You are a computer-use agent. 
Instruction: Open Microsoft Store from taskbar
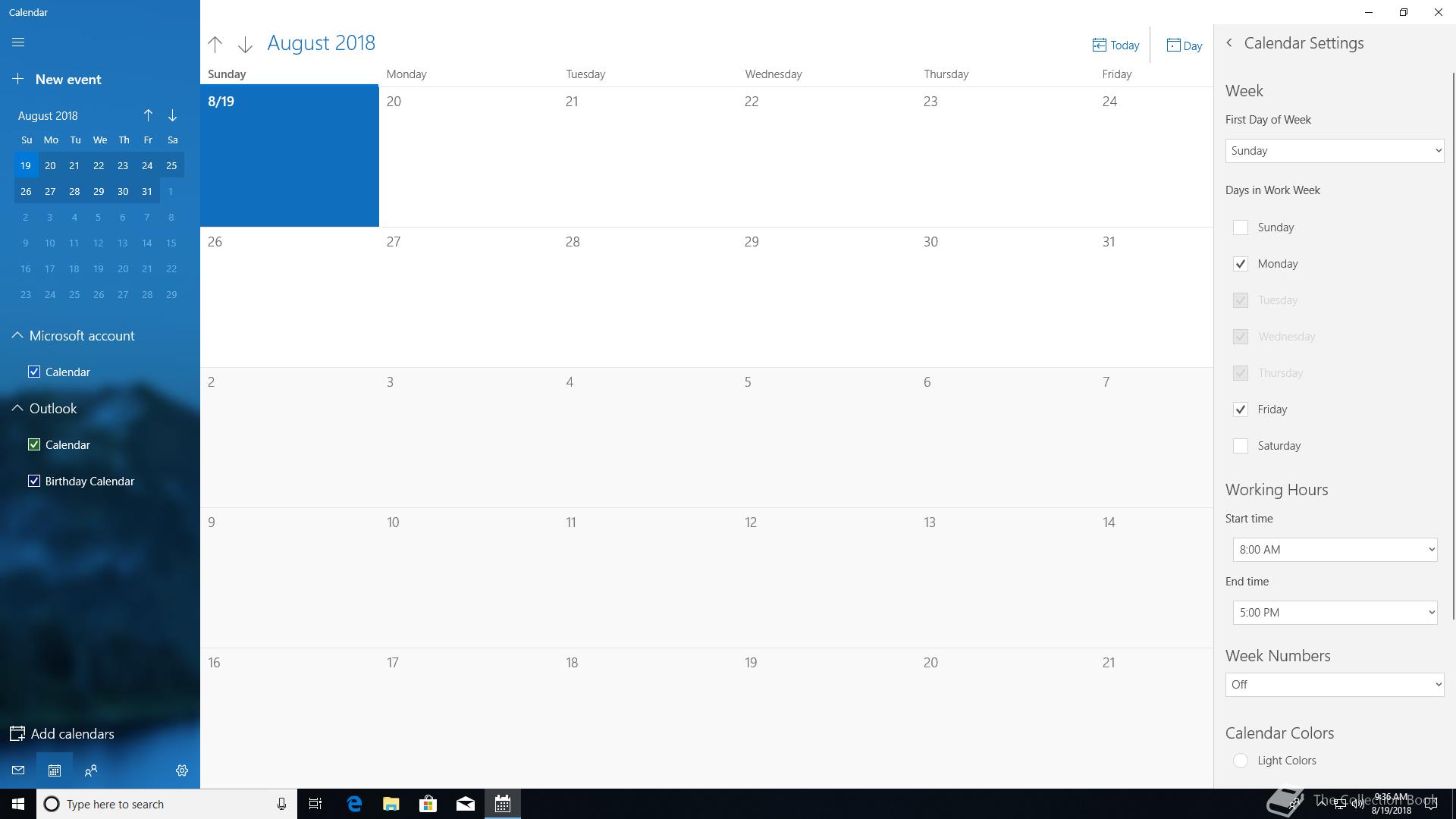click(428, 804)
